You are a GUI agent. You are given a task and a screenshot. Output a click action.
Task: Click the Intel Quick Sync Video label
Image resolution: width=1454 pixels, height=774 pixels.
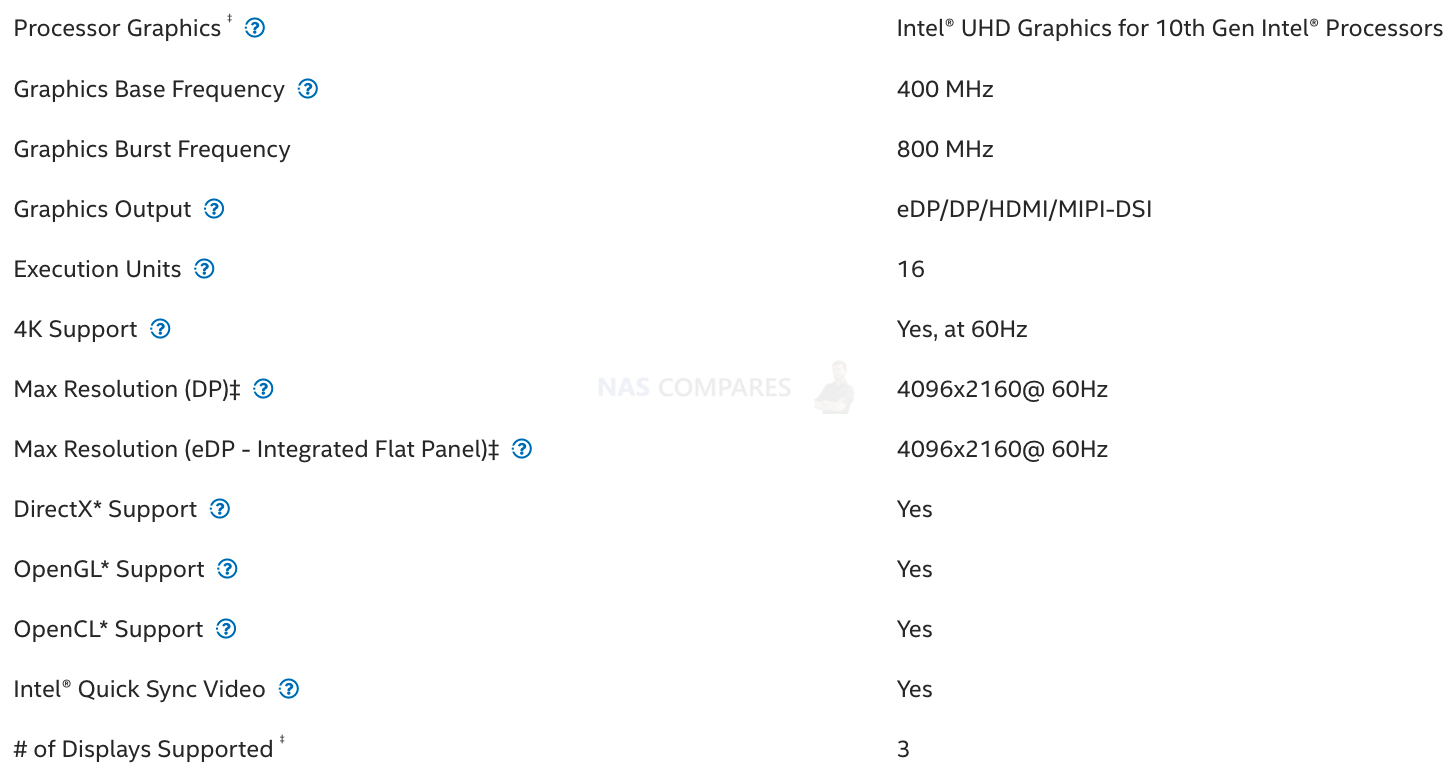139,689
